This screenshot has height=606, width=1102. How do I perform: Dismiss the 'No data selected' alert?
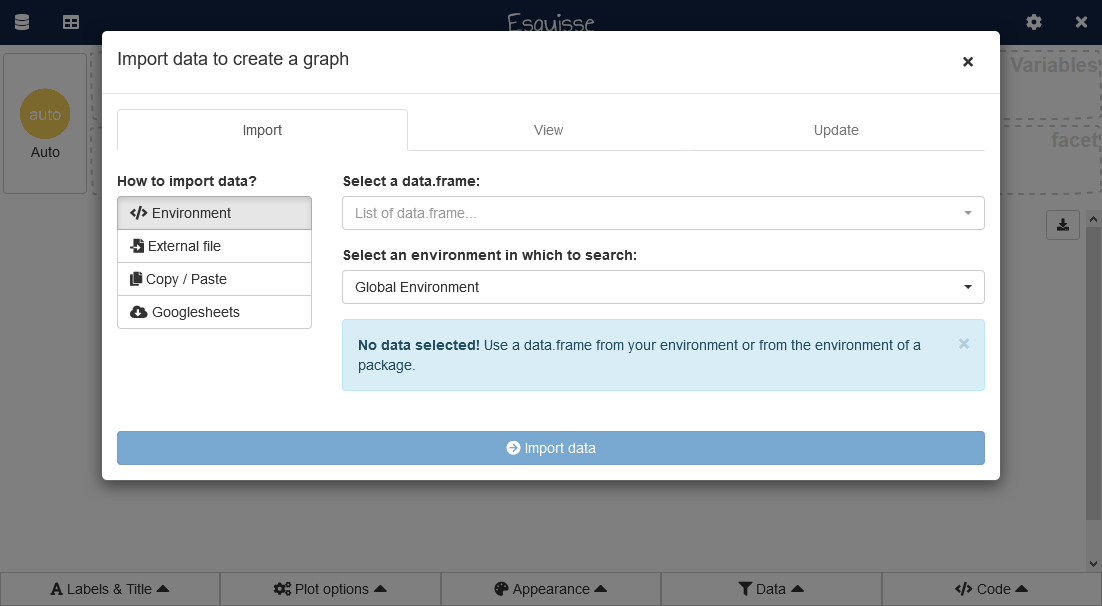point(964,344)
